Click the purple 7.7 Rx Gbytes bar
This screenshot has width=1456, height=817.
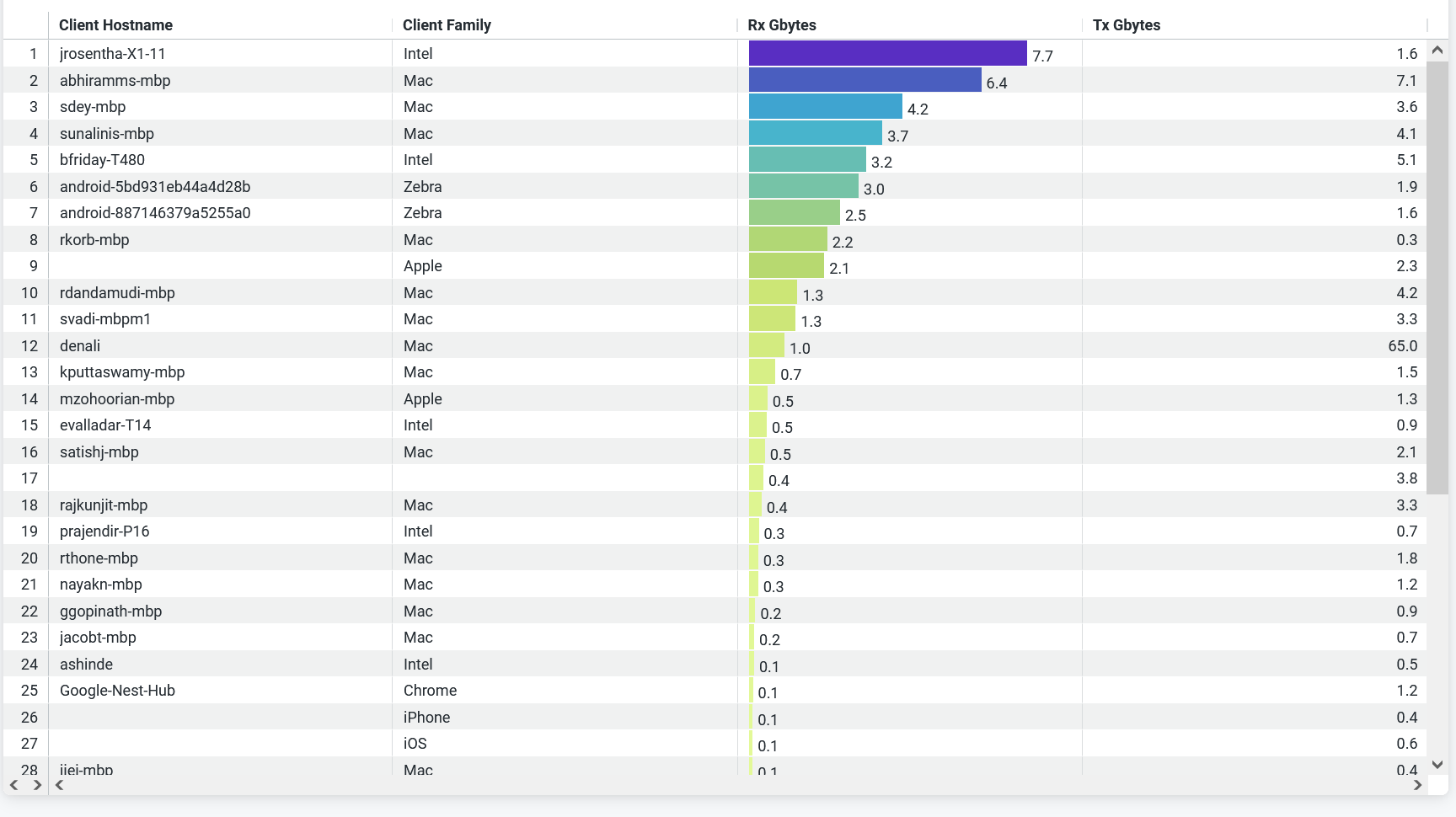click(887, 53)
